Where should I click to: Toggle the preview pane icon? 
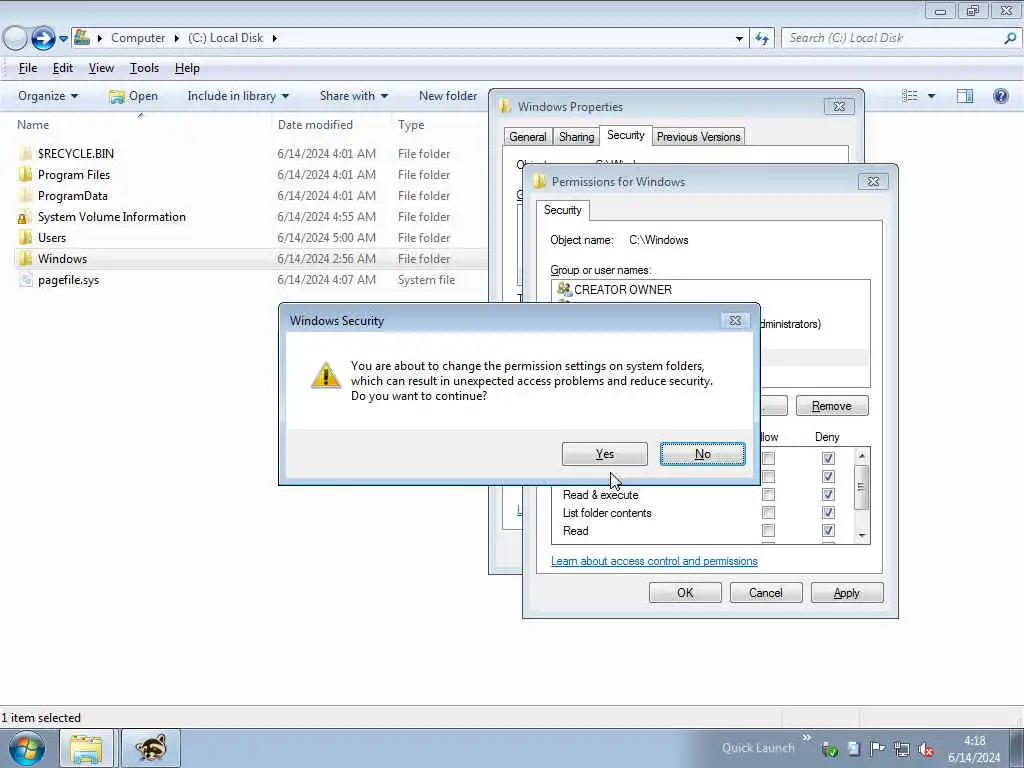[965, 96]
